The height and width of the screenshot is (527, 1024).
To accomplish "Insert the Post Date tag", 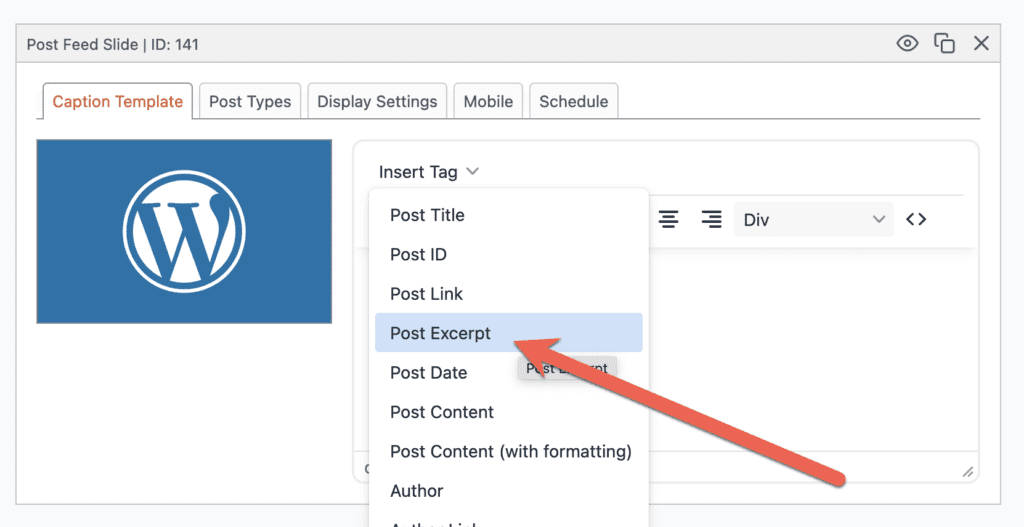I will 428,372.
